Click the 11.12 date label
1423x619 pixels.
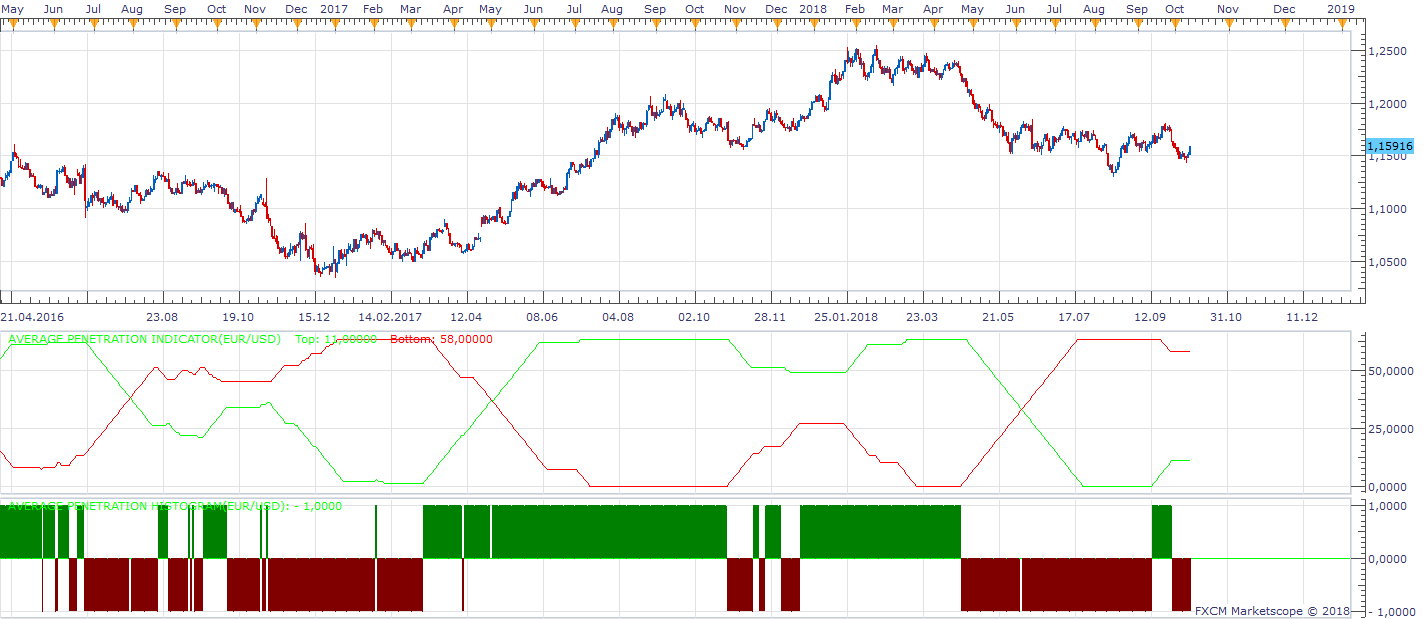pyautogui.click(x=1302, y=317)
